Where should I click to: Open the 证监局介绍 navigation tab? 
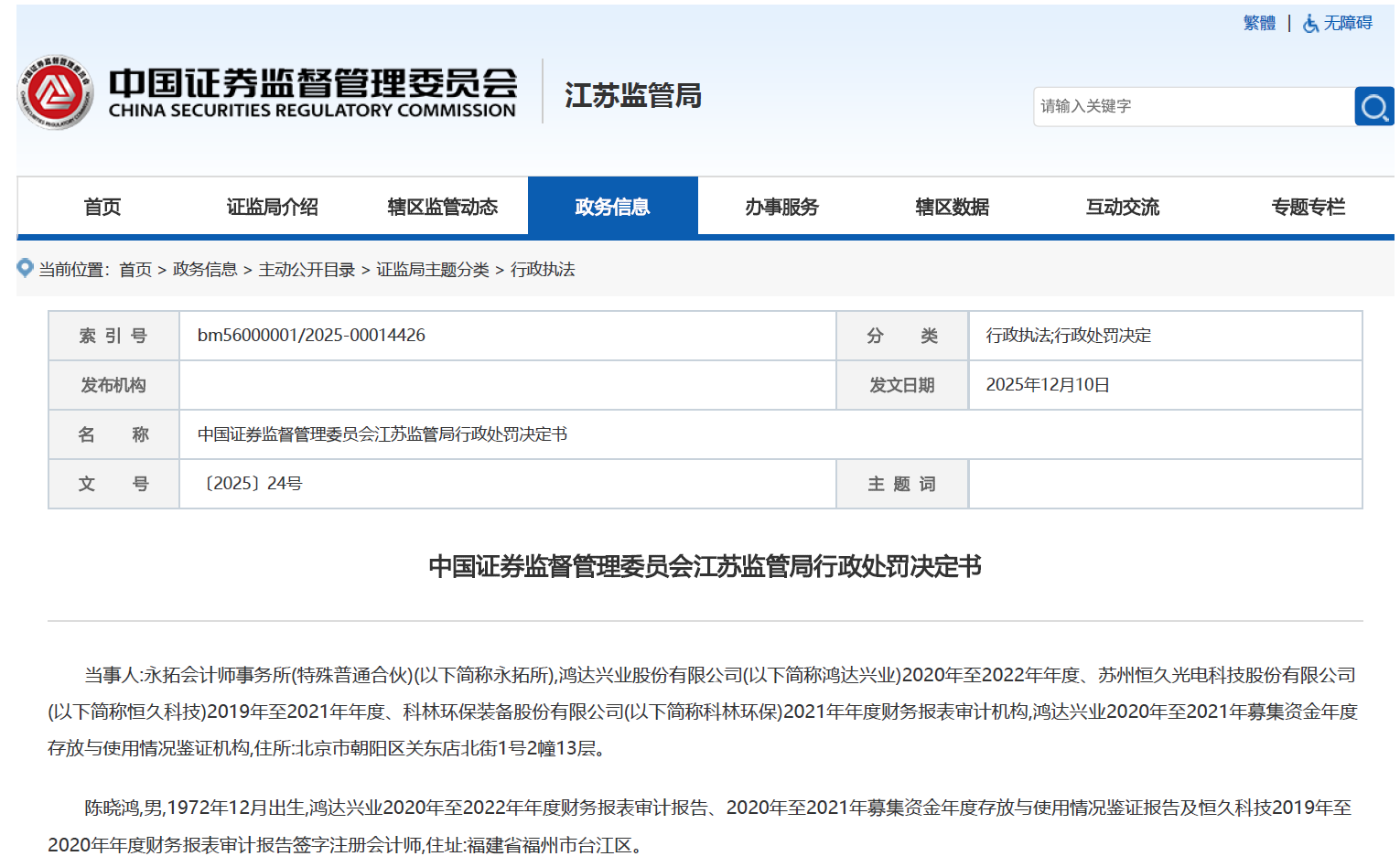click(x=273, y=207)
